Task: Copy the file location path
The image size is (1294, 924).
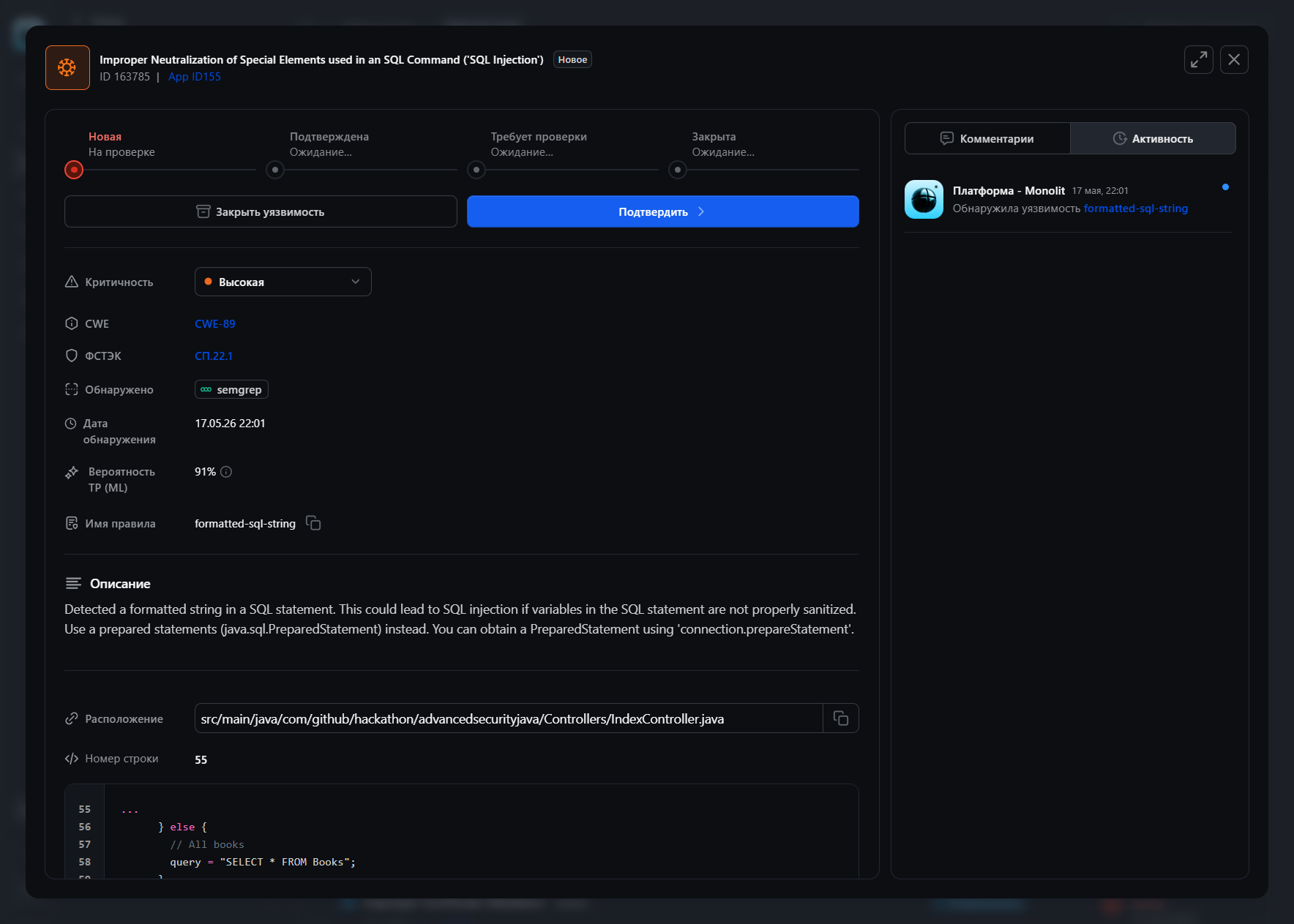Action: pos(841,718)
